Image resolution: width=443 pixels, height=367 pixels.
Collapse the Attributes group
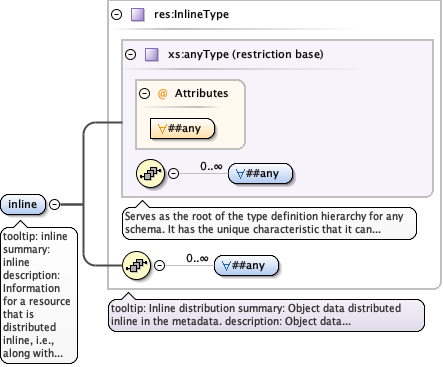(x=144, y=93)
